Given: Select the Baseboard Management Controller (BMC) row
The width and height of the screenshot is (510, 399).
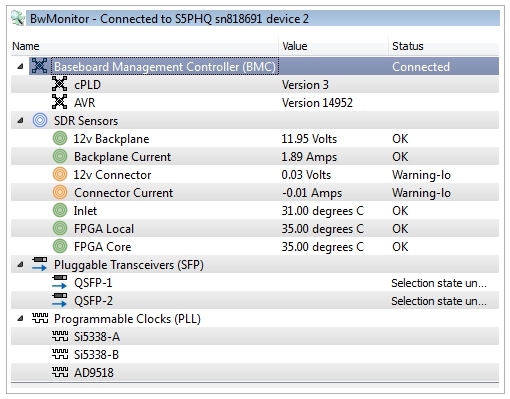Looking at the screenshot, I should (x=255, y=66).
